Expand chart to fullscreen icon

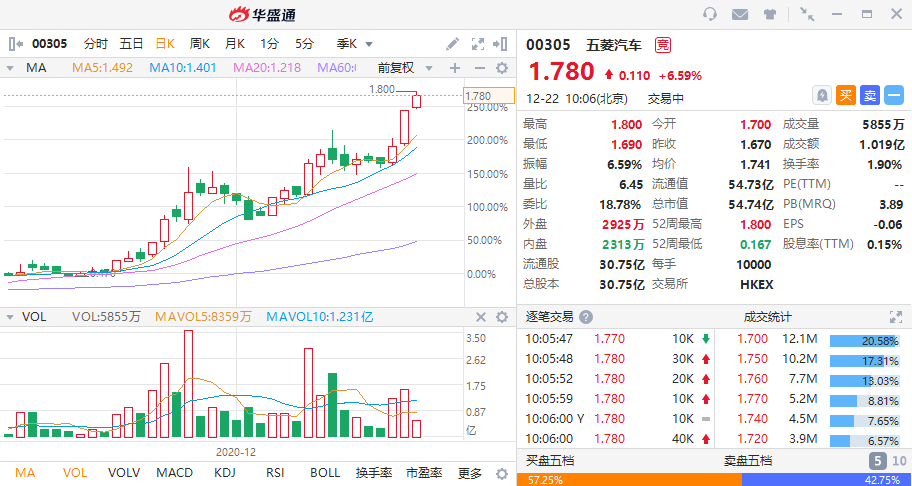point(478,44)
